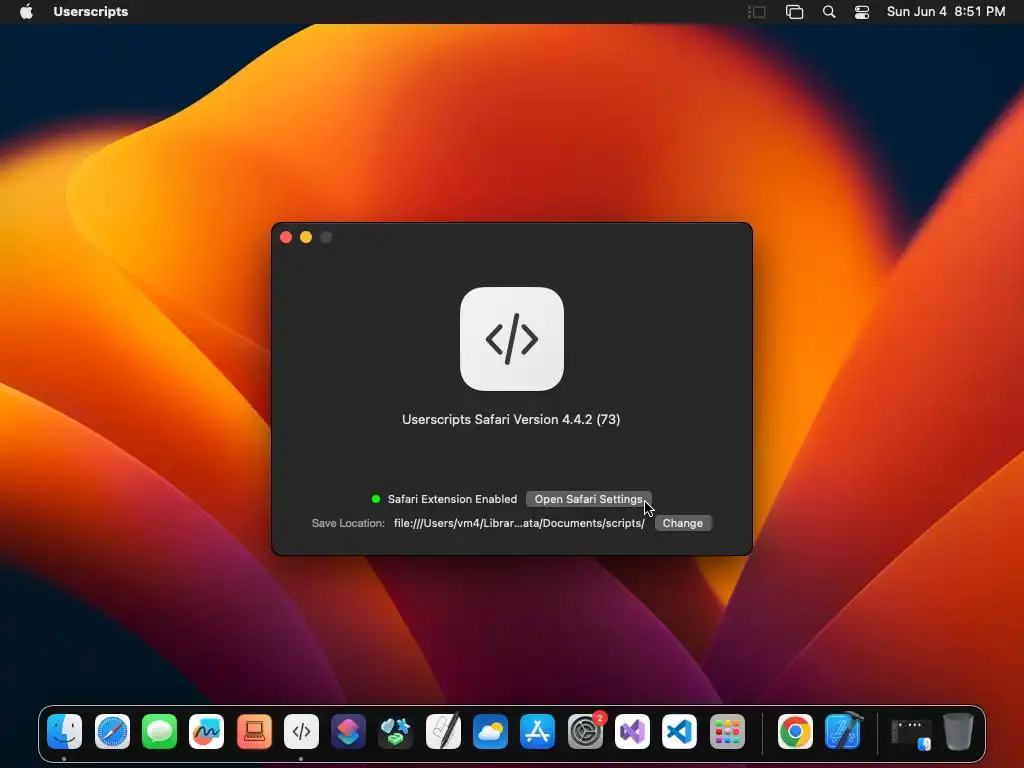
Task: Click the Safari Extension Enabled label
Action: pos(452,499)
